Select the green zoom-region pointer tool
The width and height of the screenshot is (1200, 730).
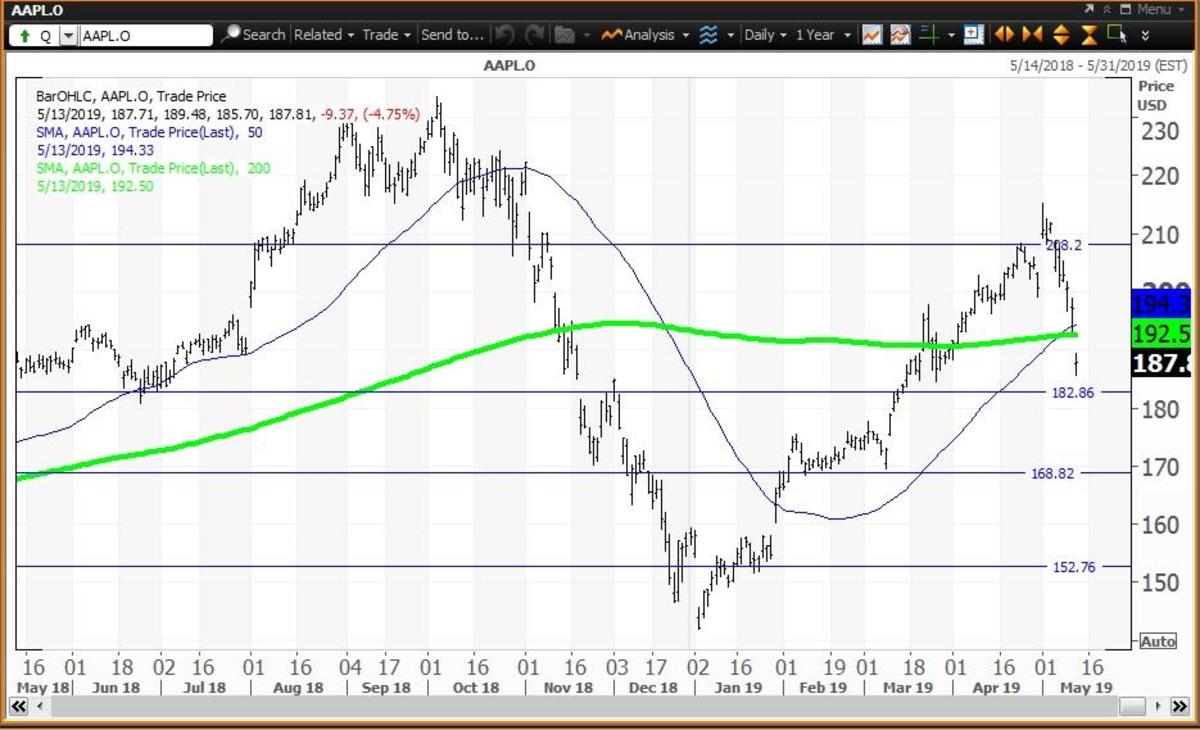(x=1117, y=35)
